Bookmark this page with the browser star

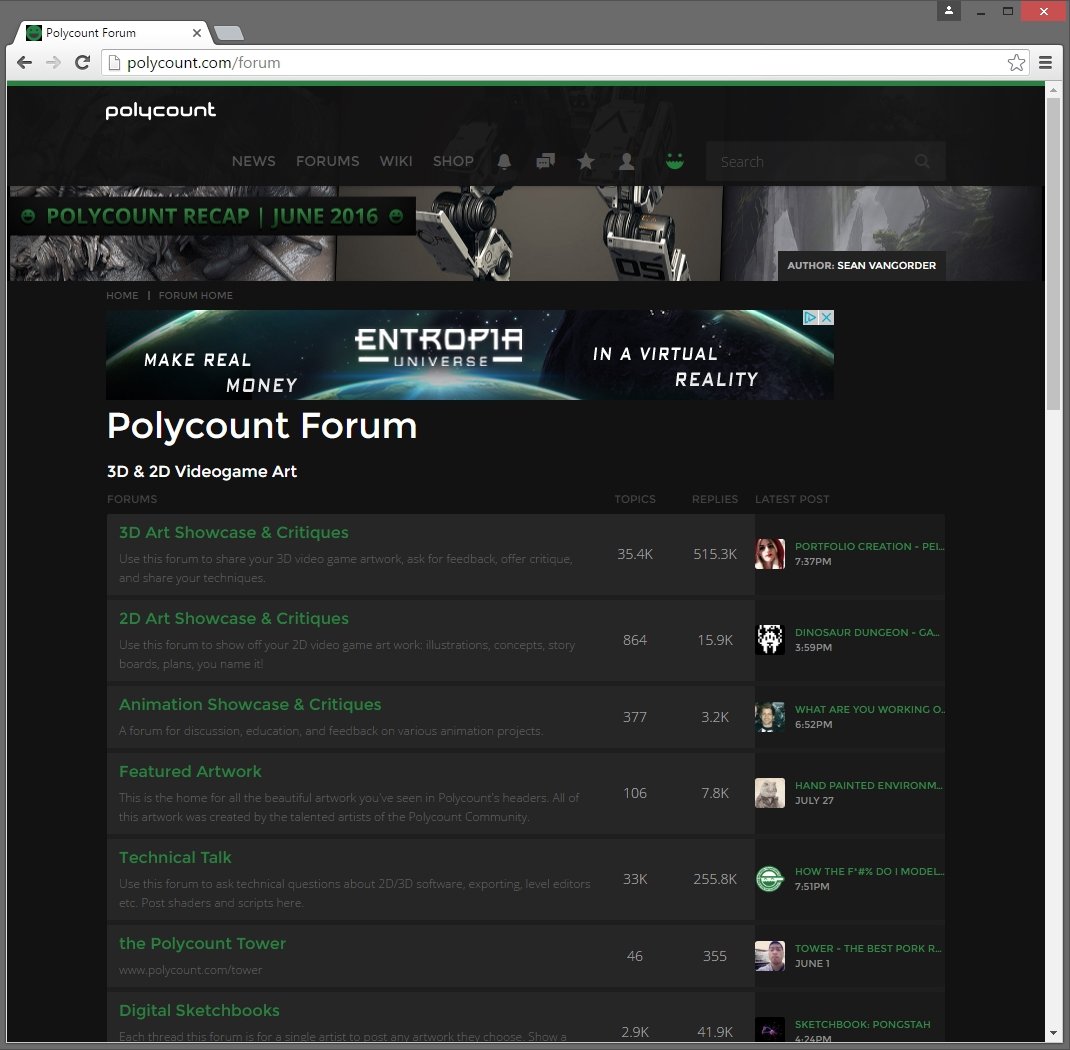coord(1016,63)
